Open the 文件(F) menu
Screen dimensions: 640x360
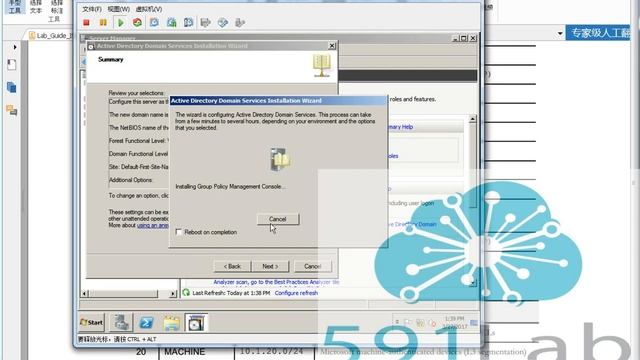click(91, 9)
